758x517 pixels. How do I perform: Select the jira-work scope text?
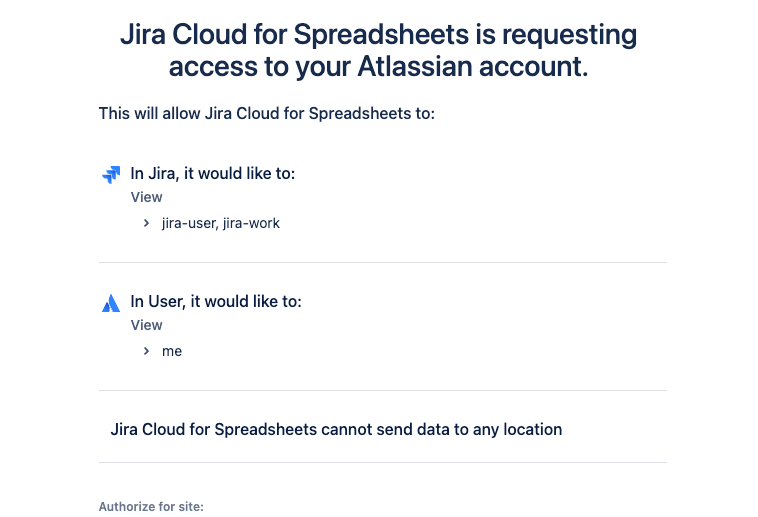tap(251, 223)
